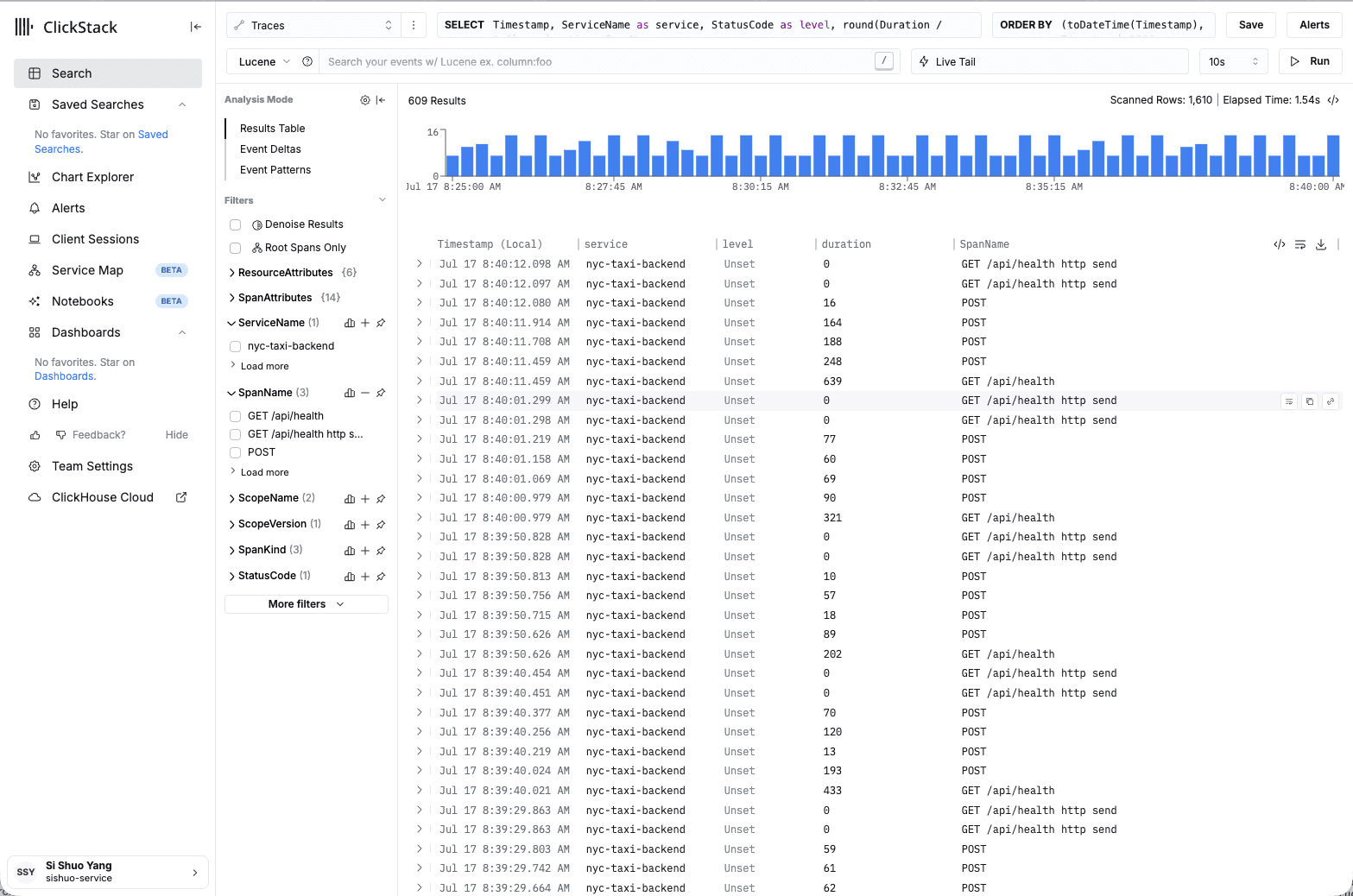
Task: Add the ScopeVersion filter column
Action: click(x=365, y=525)
